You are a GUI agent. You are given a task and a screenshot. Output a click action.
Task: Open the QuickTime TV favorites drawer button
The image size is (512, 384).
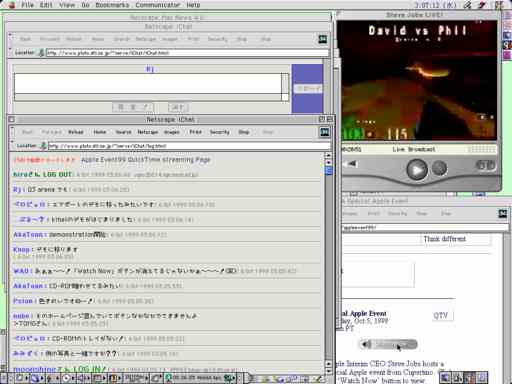(x=485, y=165)
